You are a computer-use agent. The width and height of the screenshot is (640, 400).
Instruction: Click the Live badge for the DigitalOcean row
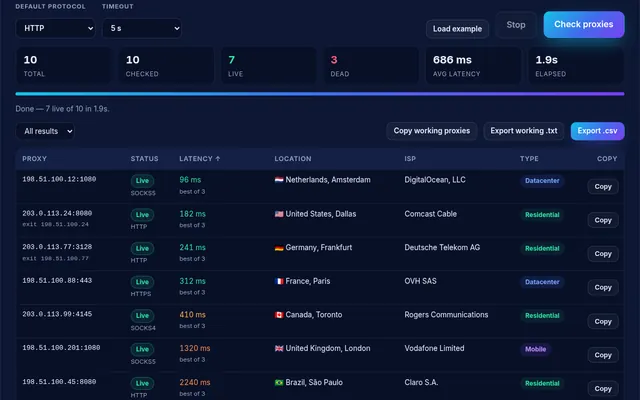click(x=142, y=181)
